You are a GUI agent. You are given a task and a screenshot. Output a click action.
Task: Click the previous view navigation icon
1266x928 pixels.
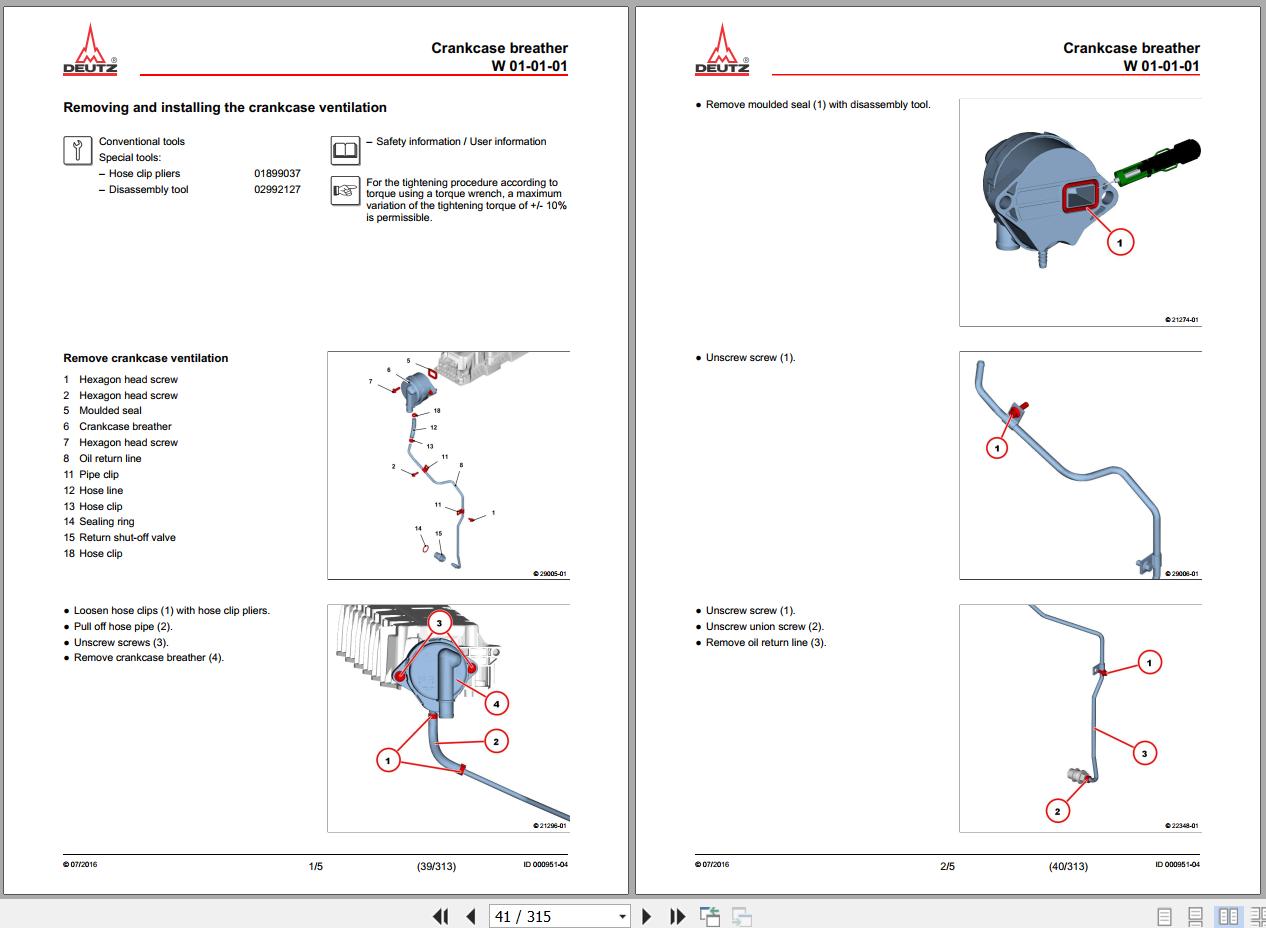[x=710, y=916]
